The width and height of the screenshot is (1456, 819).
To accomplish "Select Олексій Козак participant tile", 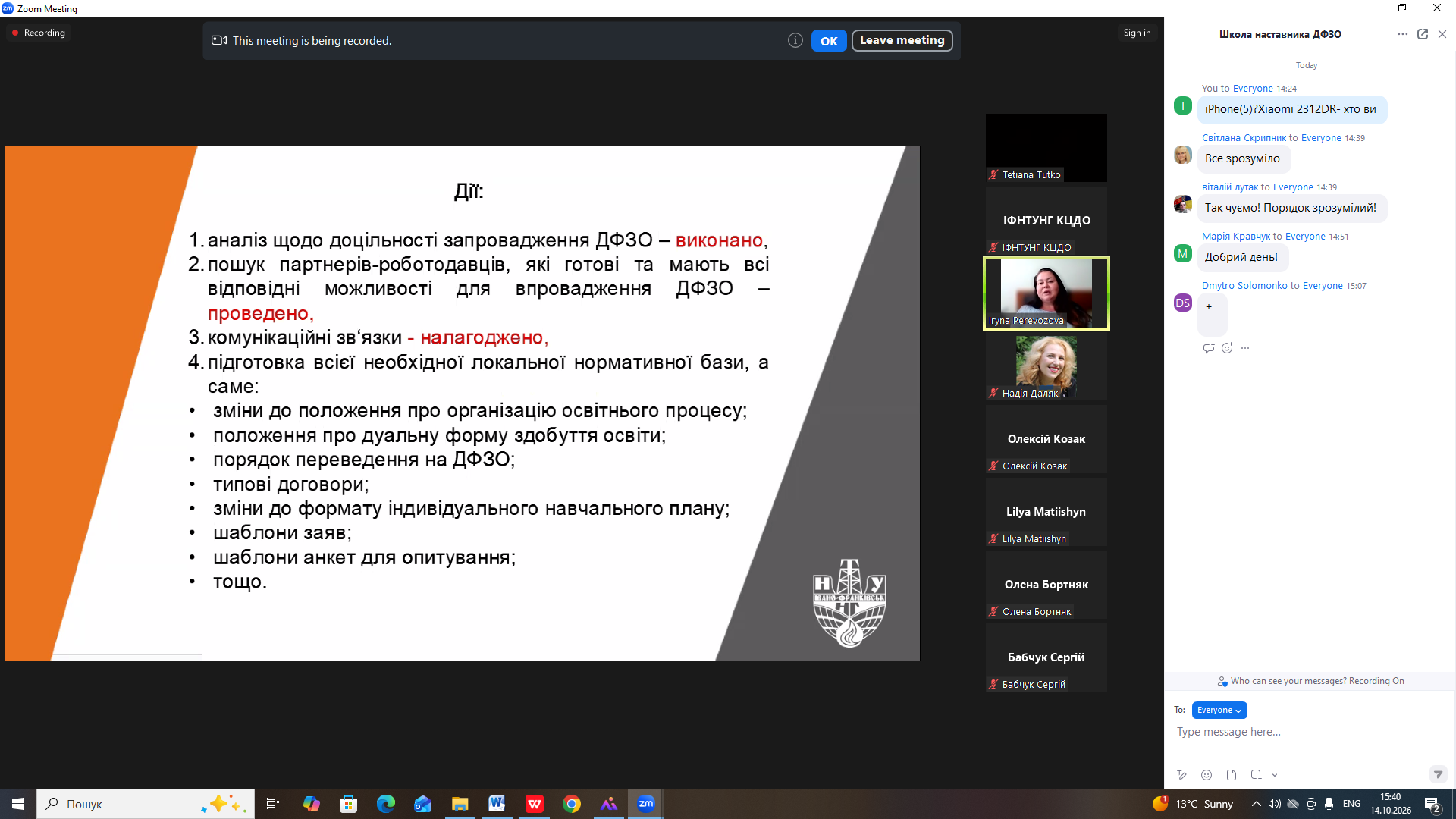I will pyautogui.click(x=1046, y=440).
